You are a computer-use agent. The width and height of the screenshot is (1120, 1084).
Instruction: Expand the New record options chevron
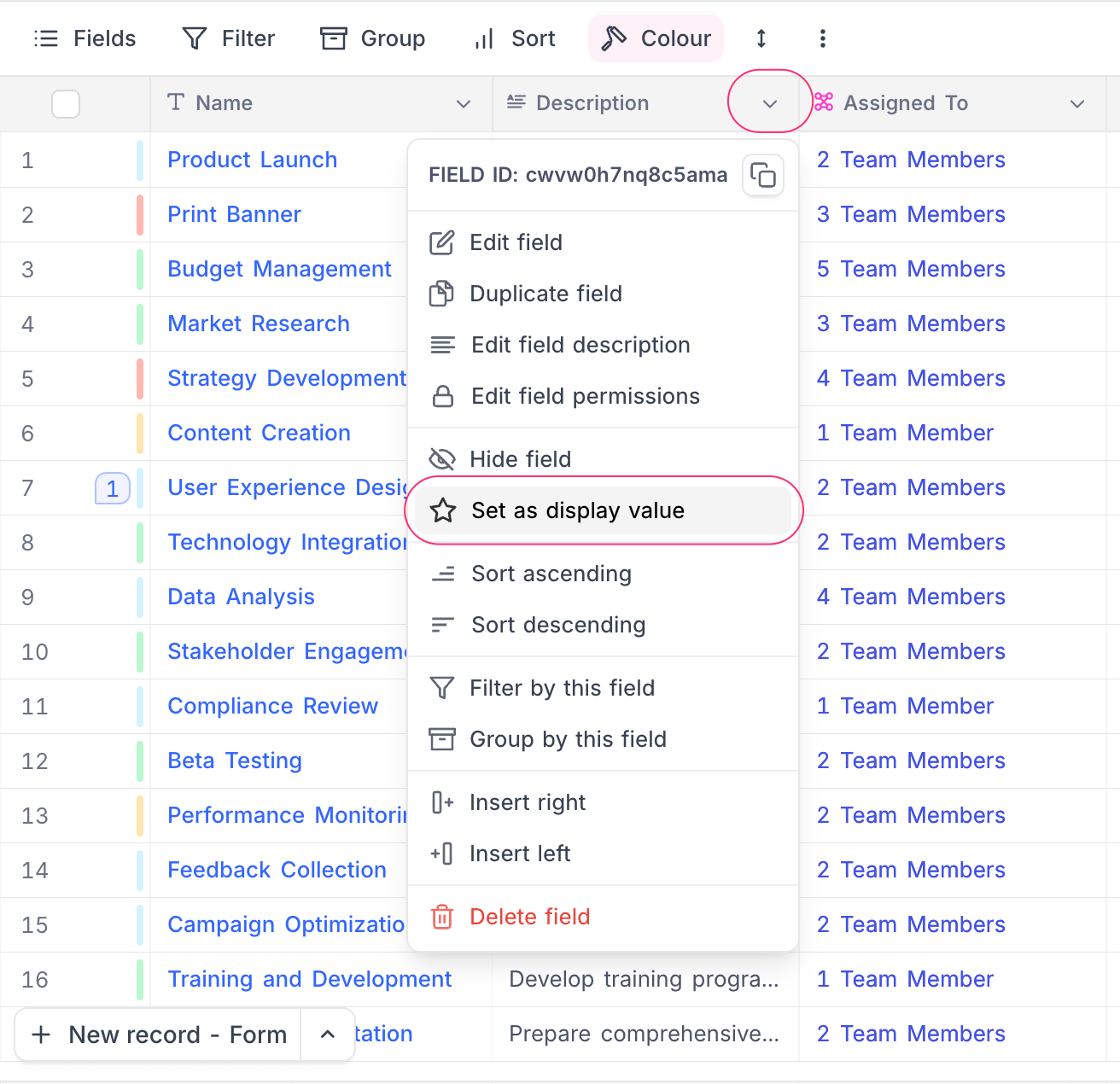tap(327, 1034)
